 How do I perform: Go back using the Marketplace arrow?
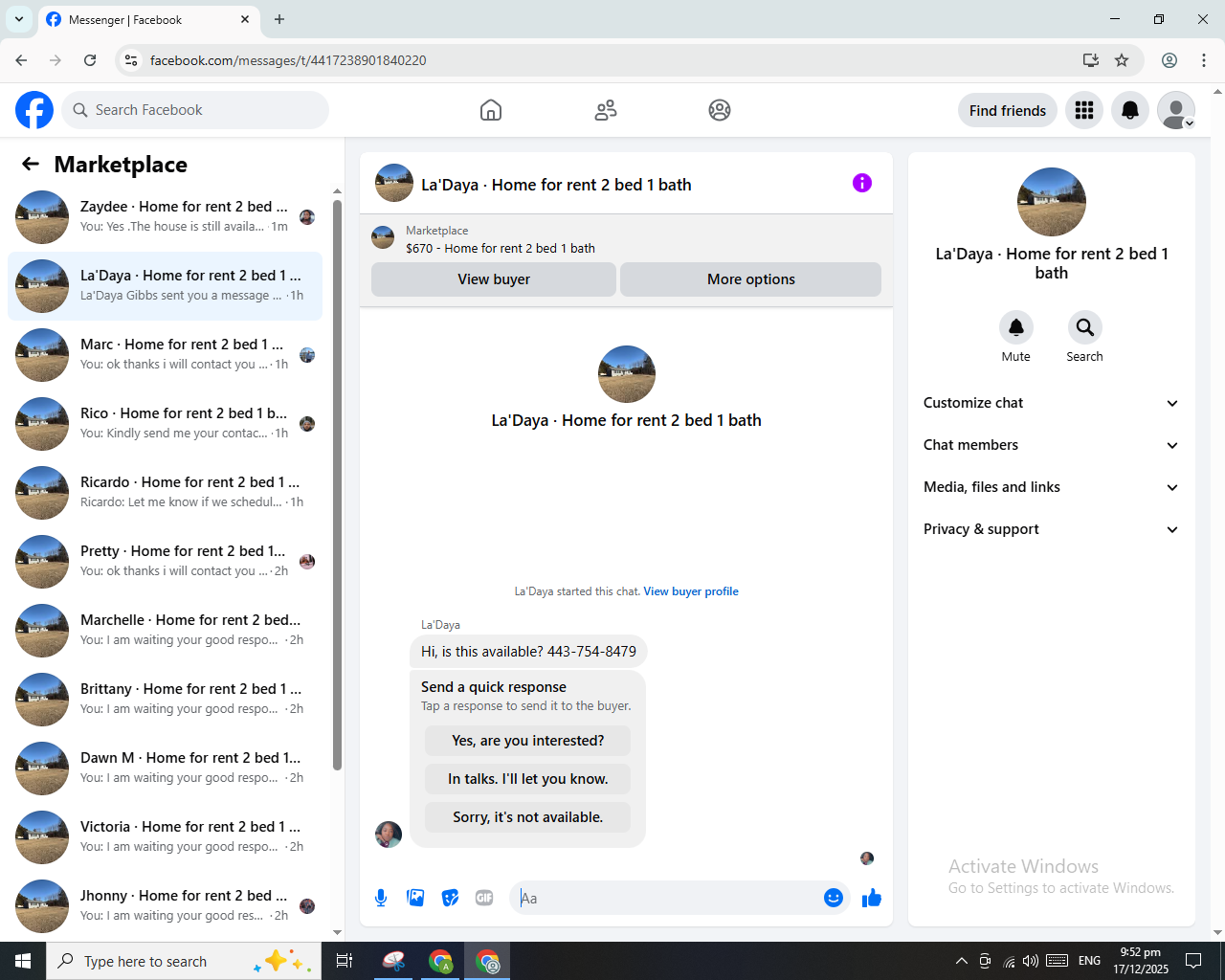pos(31,164)
